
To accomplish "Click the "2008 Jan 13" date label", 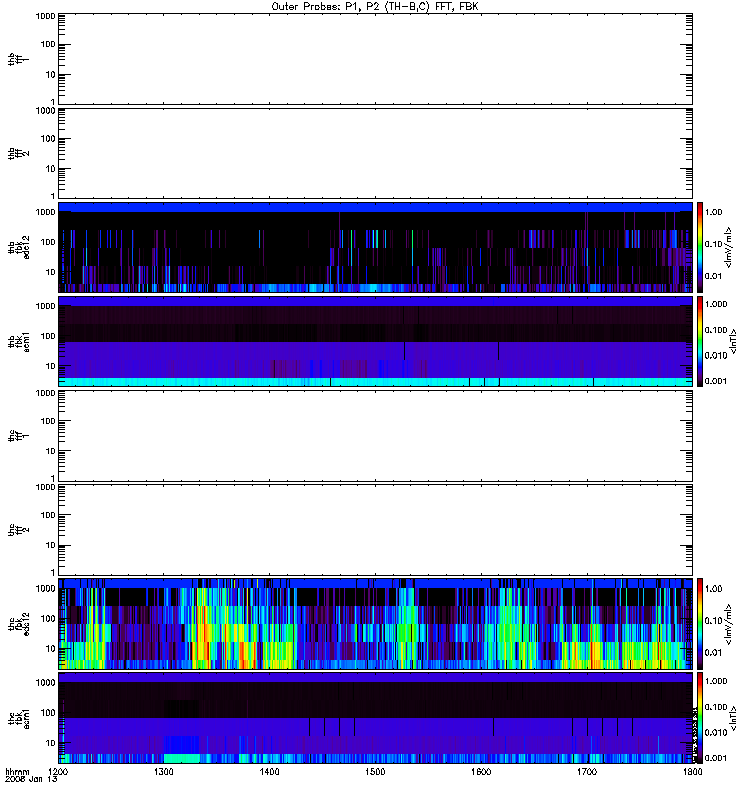I will [x=31, y=779].
